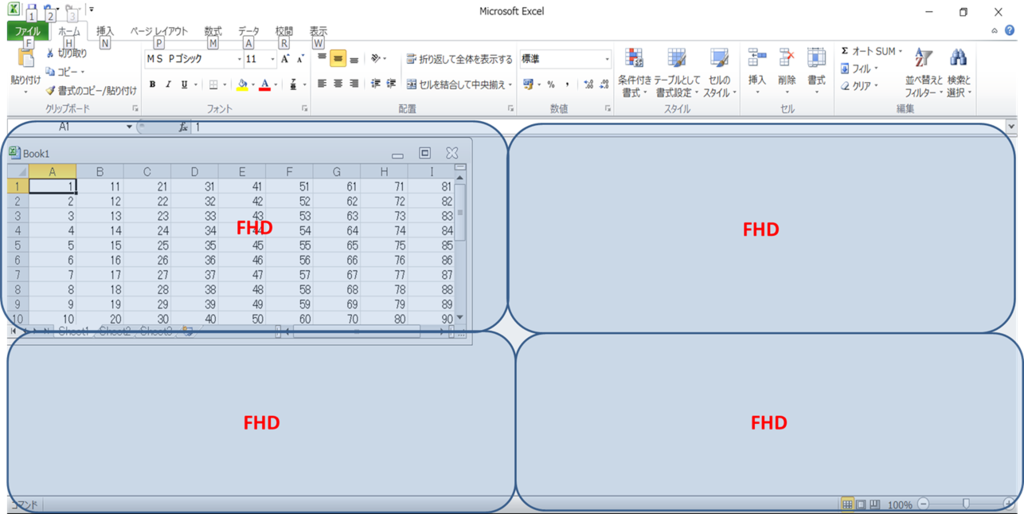This screenshot has width=1024, height=514.
Task: Toggle the highlighted Middle Align button
Action: point(338,59)
